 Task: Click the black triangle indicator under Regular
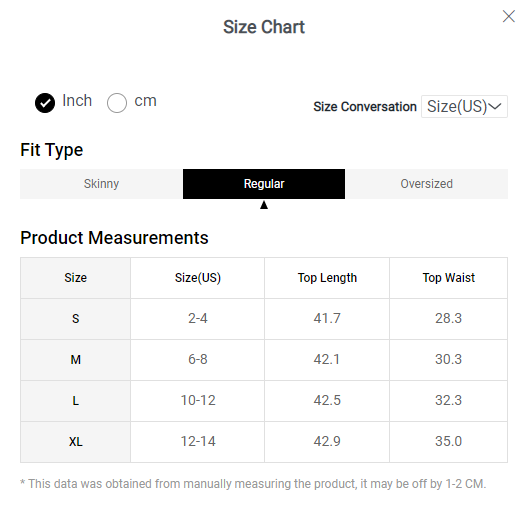pyautogui.click(x=264, y=205)
